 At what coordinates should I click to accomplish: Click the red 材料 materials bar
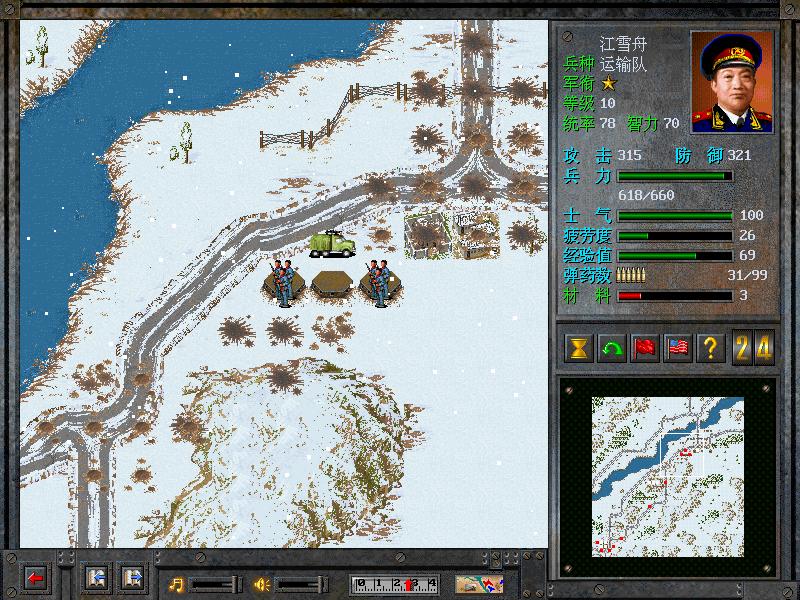675,295
